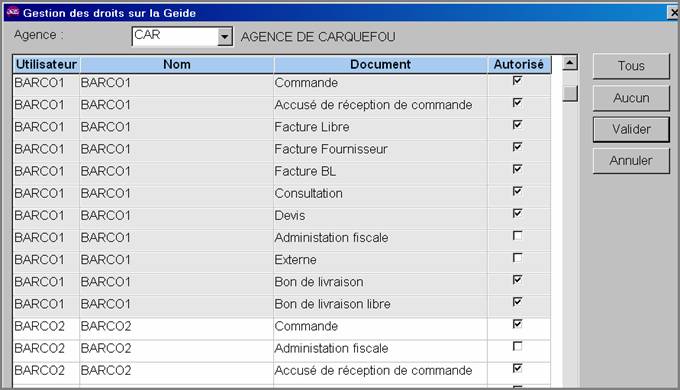Uncheck Autorisé for BARCO1 Commande
Image resolution: width=680 pixels, height=390 pixels.
(x=517, y=81)
